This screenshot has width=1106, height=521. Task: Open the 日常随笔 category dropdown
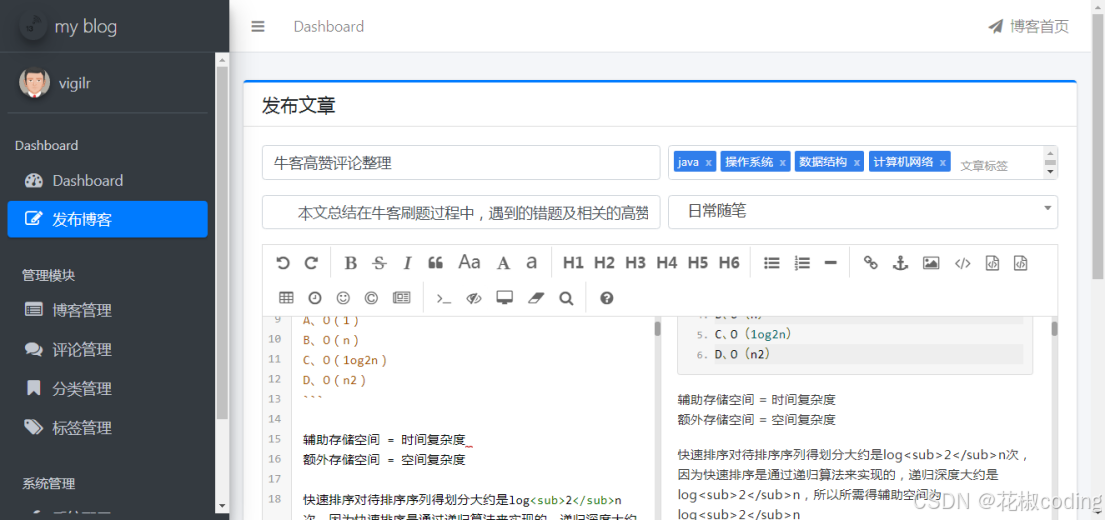[x=863, y=212]
